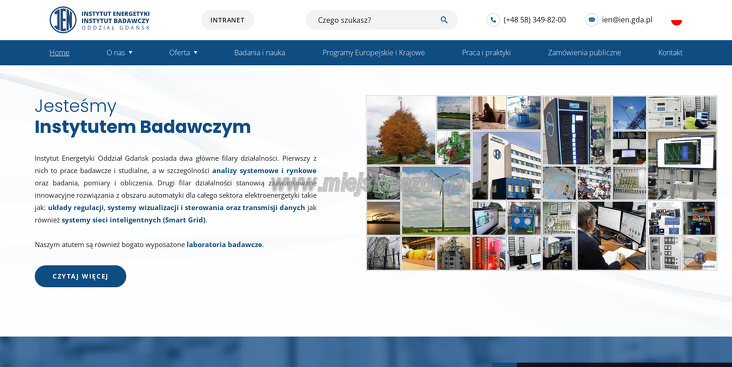This screenshot has width=732, height=367.
Task: Open 'Badania i nauka' menu item
Action: click(260, 53)
